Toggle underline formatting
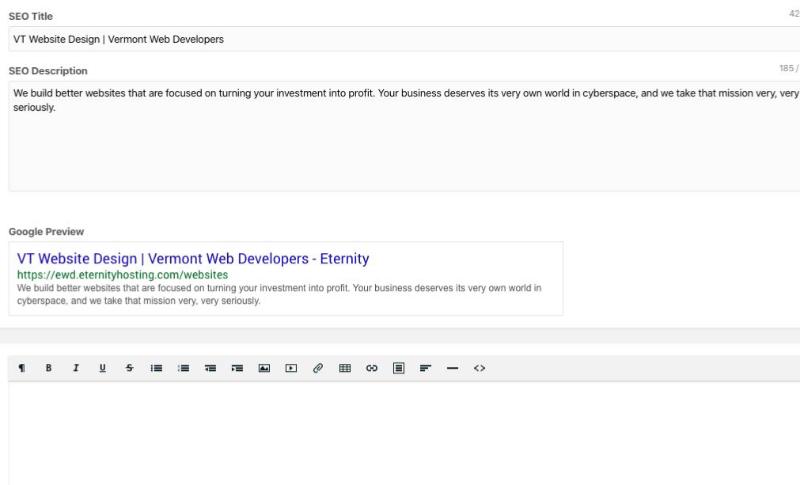The height and width of the screenshot is (485, 800). [103, 368]
